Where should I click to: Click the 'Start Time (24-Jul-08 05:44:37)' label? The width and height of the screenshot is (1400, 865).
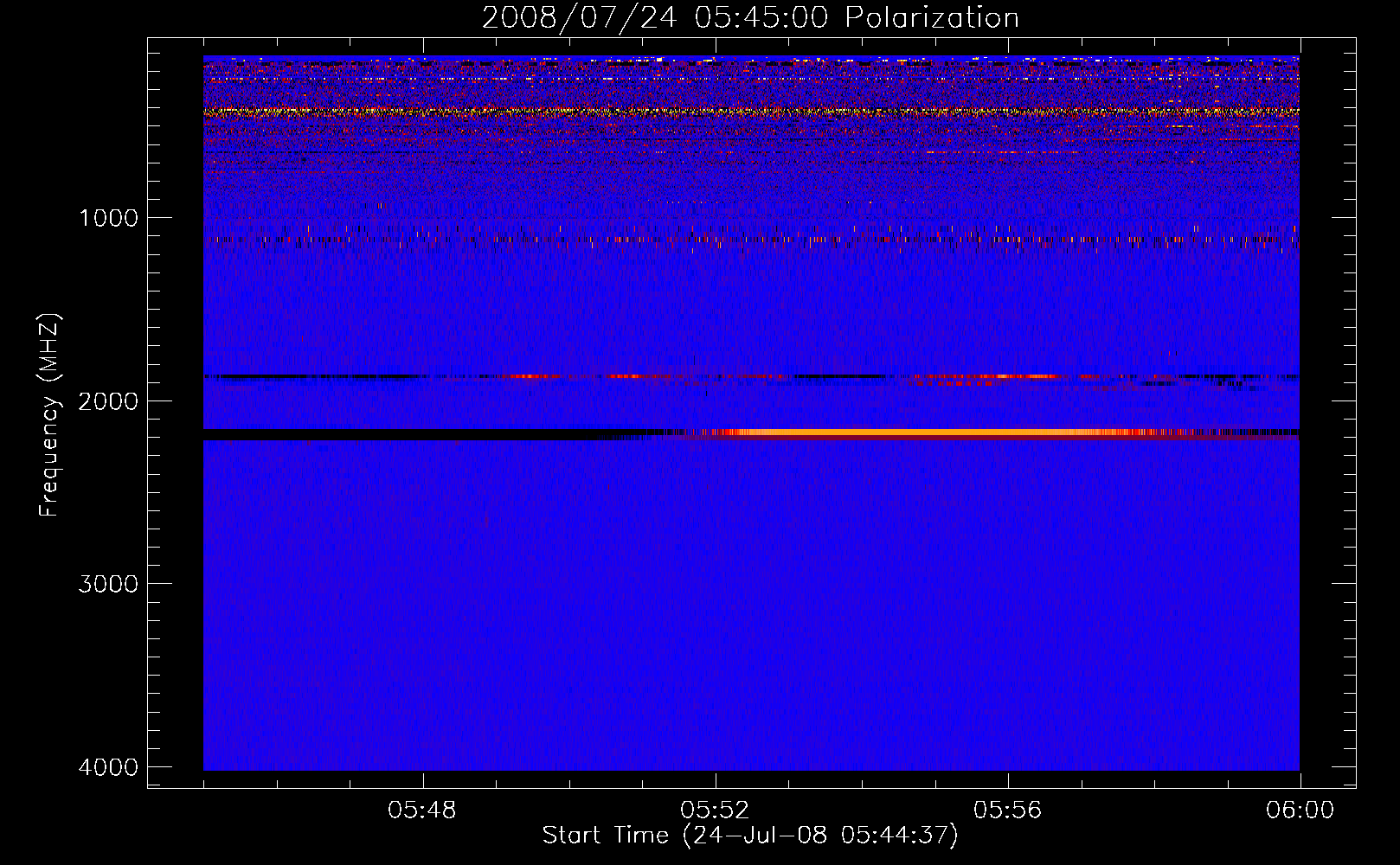click(x=750, y=836)
